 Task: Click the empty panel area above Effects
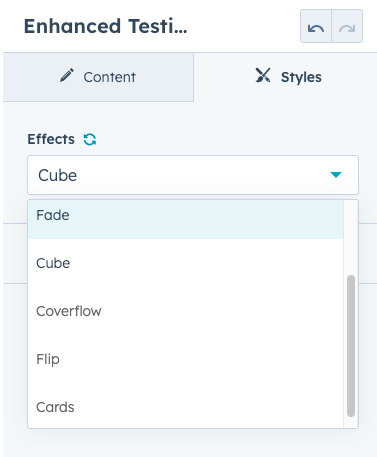coord(190,117)
